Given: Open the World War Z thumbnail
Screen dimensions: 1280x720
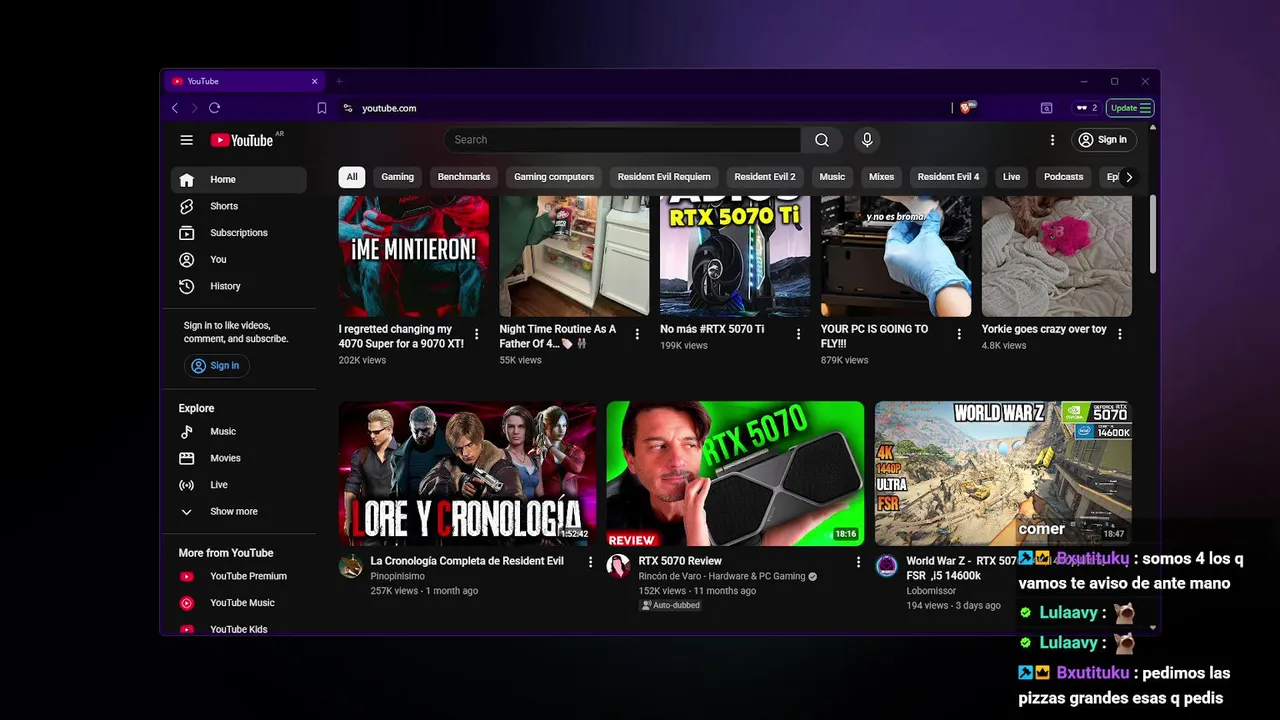Looking at the screenshot, I should 1003,474.
